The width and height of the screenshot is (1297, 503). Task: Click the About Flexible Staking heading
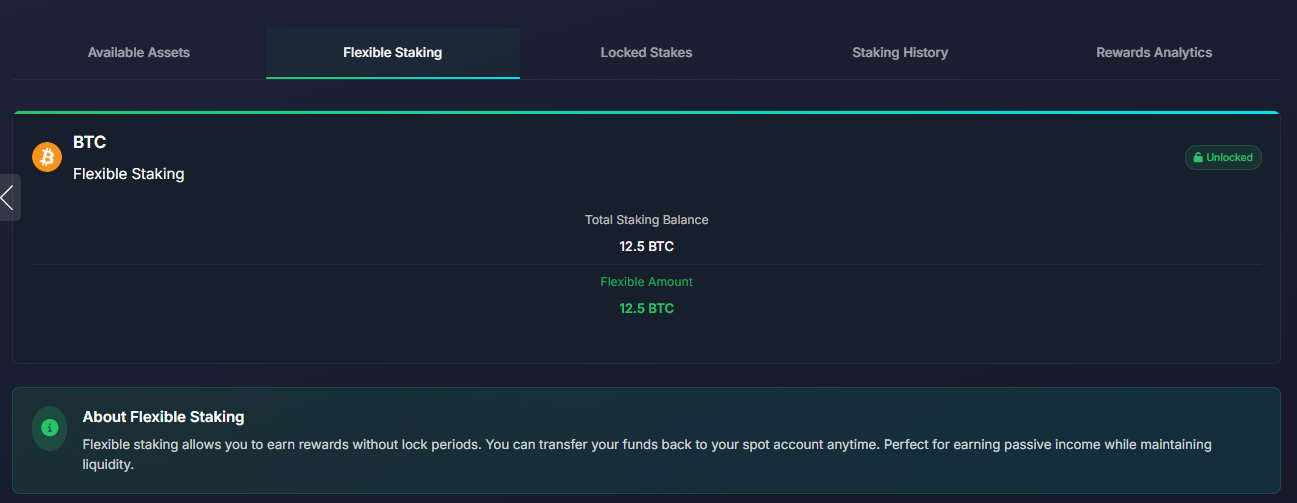163,417
